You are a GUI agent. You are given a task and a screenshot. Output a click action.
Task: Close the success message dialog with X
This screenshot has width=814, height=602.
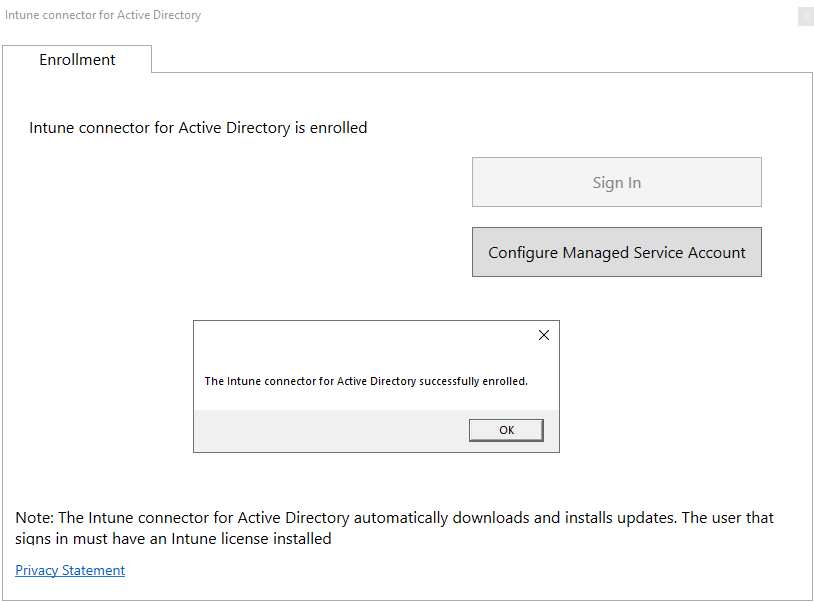click(x=544, y=335)
